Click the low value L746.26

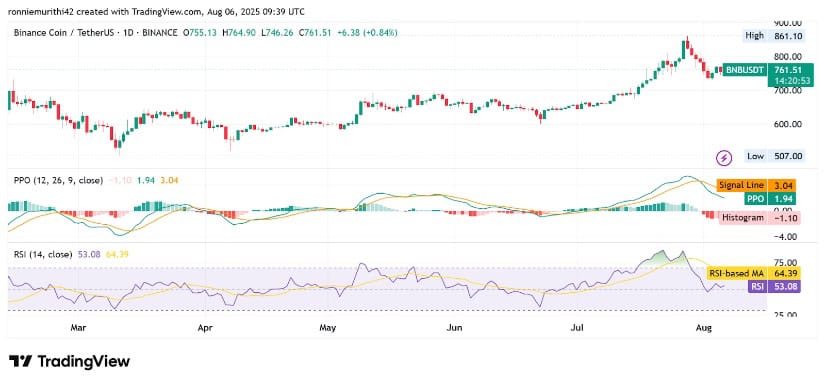point(277,33)
